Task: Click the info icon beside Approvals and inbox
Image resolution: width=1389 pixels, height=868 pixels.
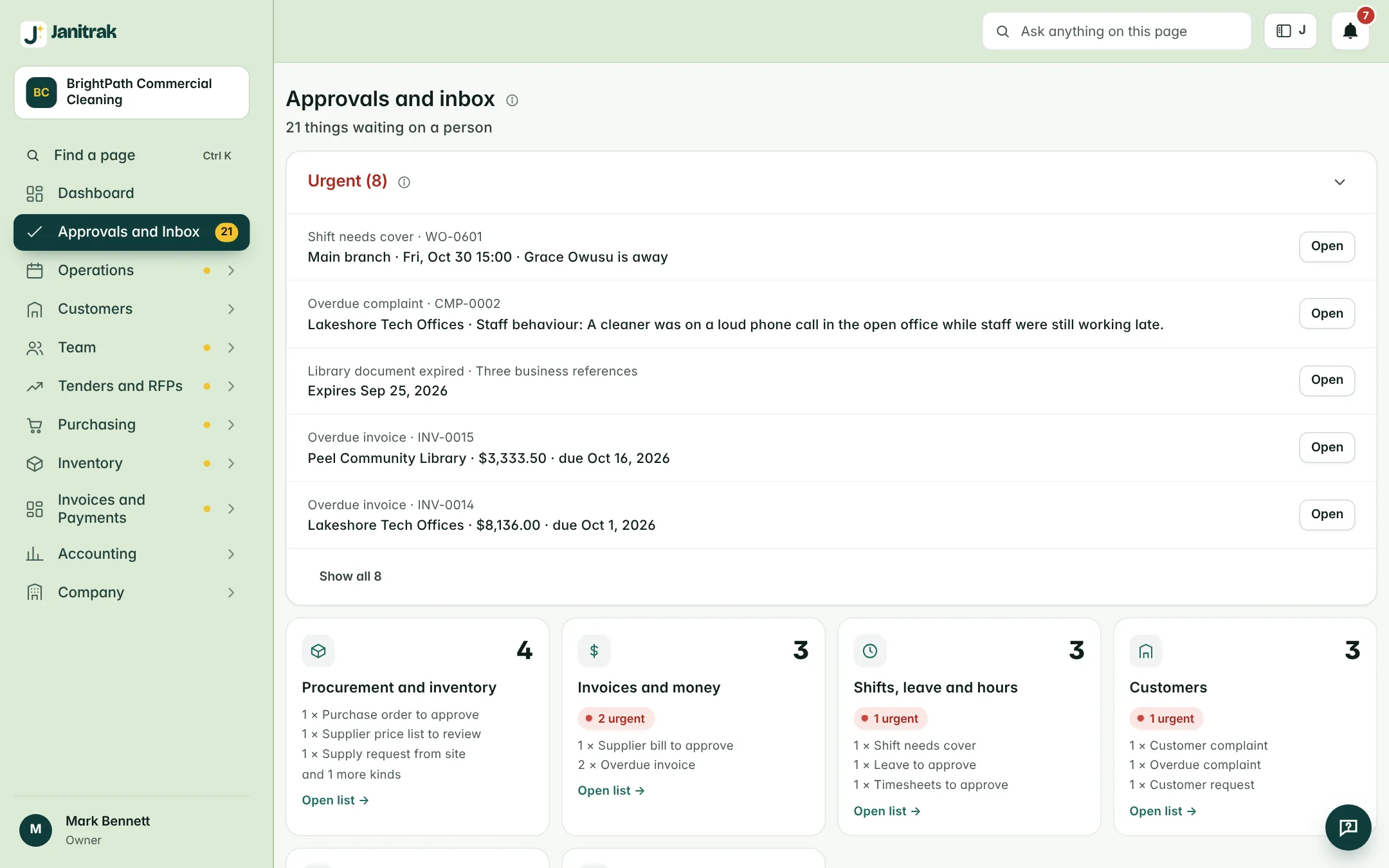Action: tap(512, 100)
